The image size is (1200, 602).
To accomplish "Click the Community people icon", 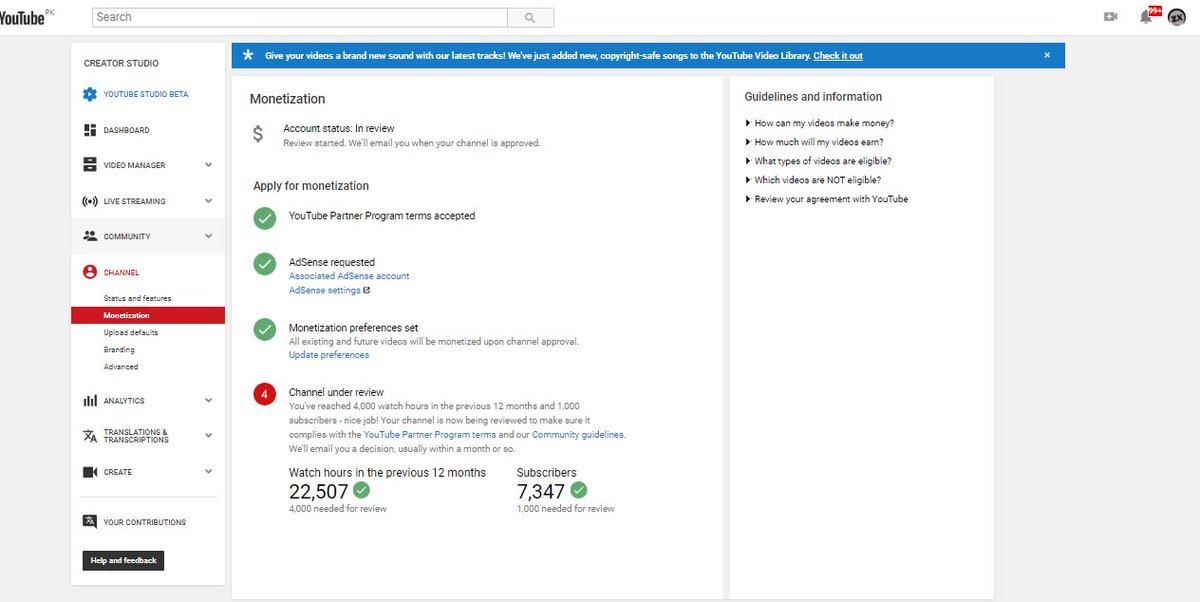I will point(90,236).
